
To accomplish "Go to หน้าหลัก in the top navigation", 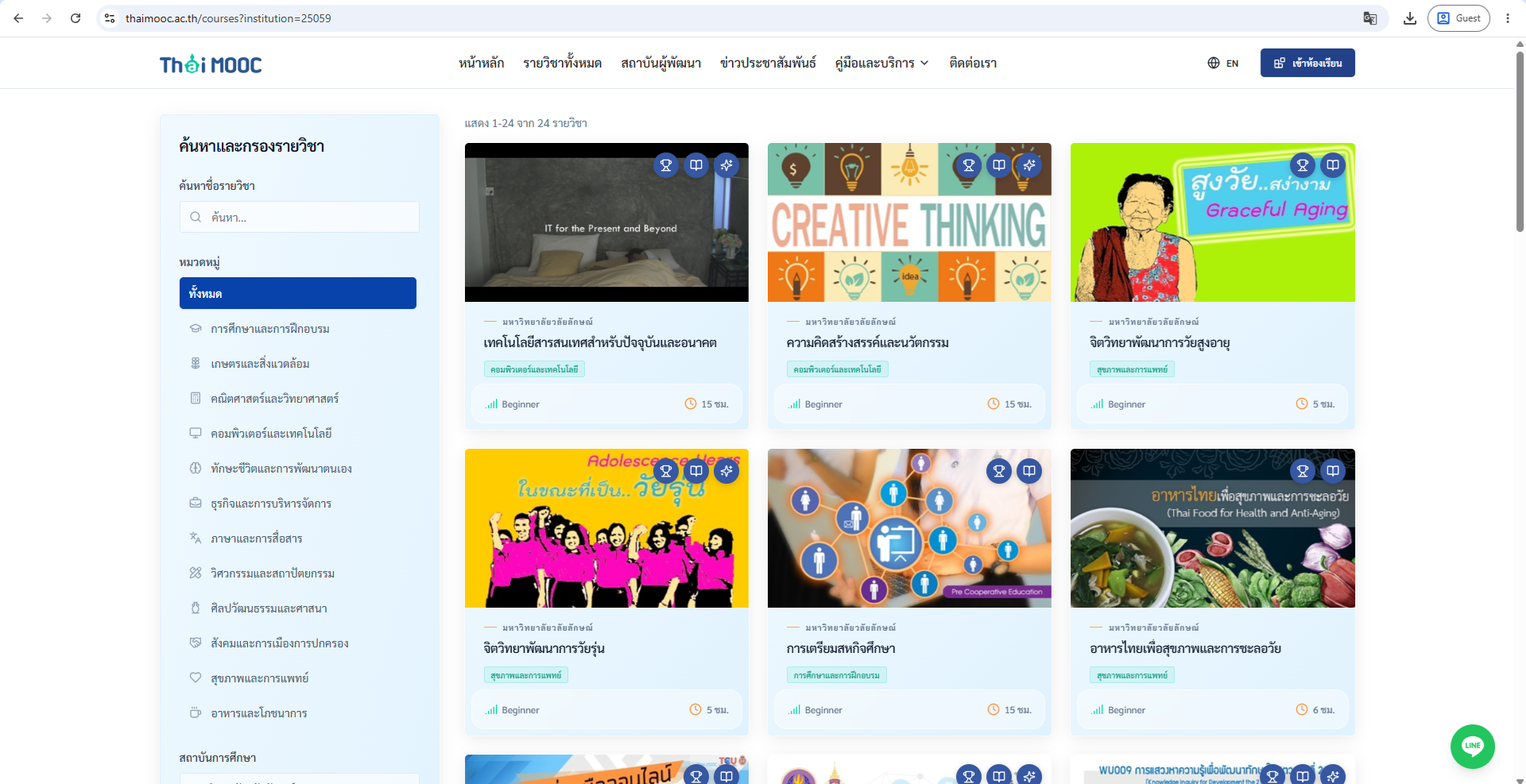I will point(482,64).
